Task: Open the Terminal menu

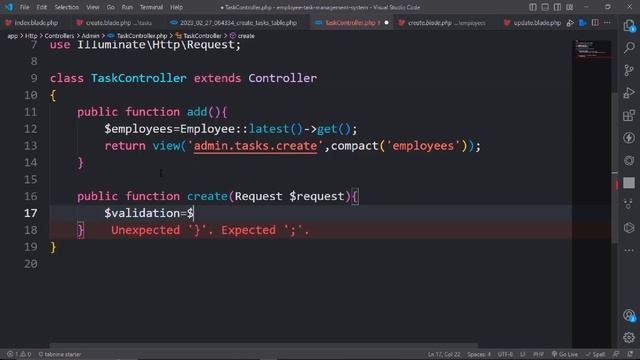Action: 151,7
